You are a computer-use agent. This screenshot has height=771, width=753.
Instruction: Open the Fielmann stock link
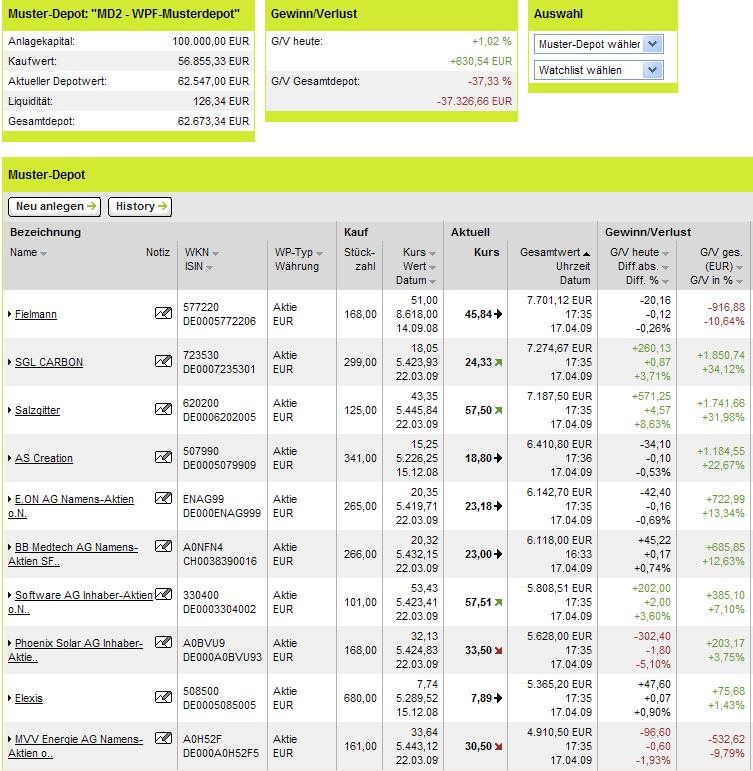(35, 314)
